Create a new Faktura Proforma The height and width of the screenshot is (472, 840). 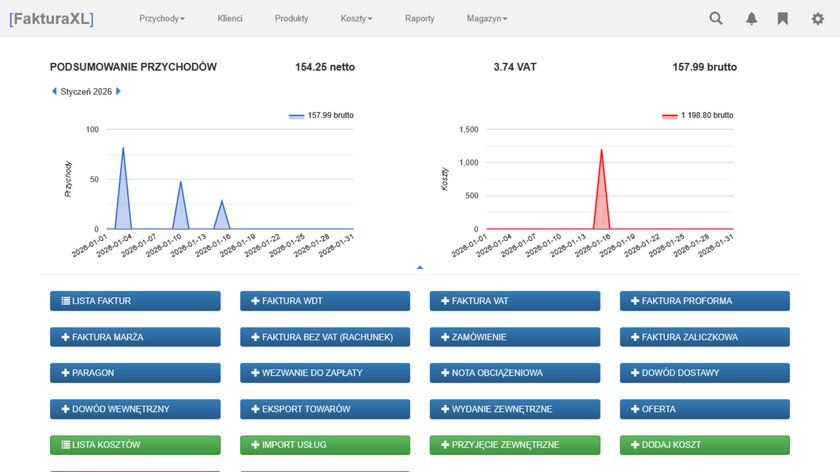705,301
